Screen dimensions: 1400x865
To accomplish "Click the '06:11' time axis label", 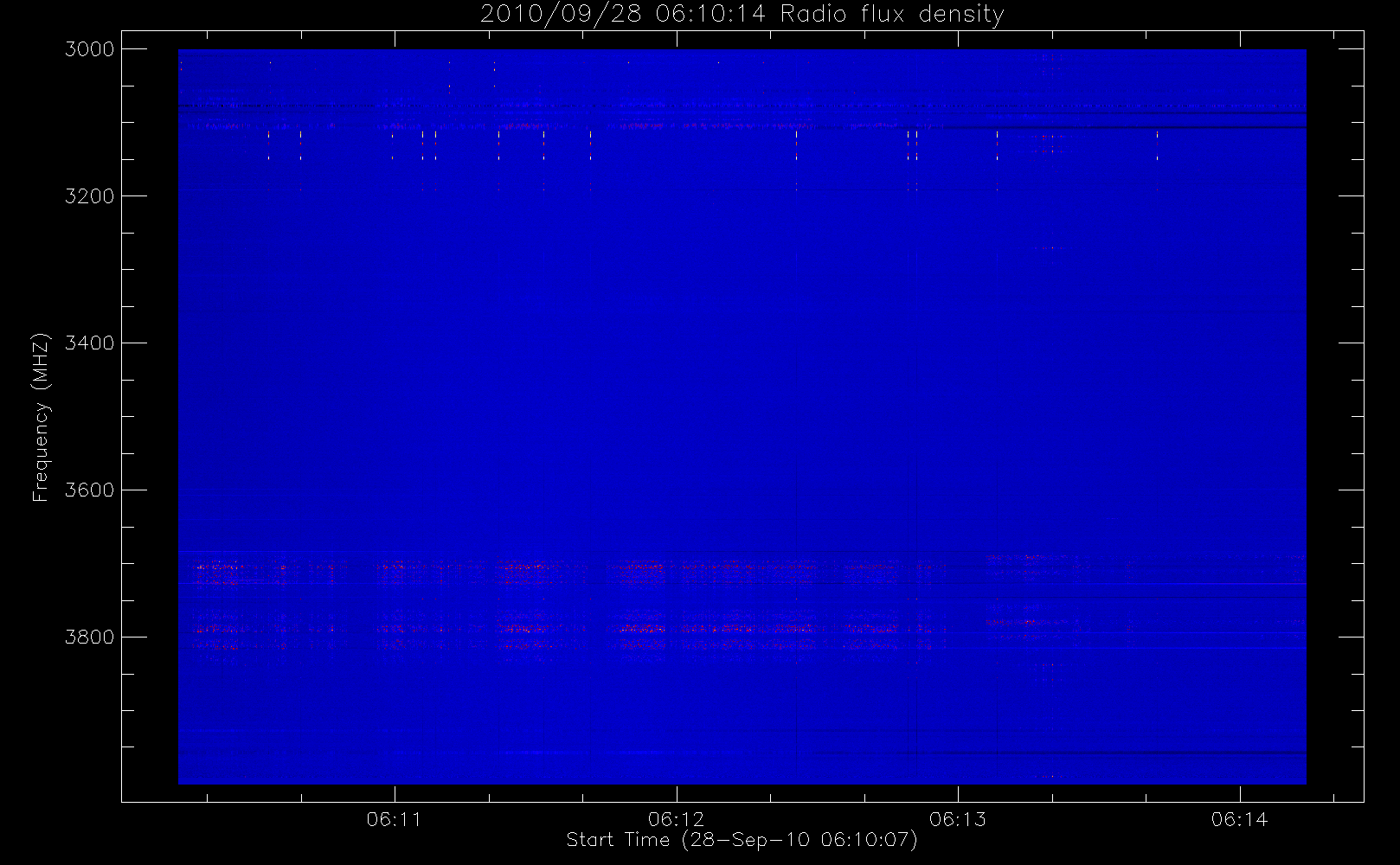I will (x=394, y=819).
